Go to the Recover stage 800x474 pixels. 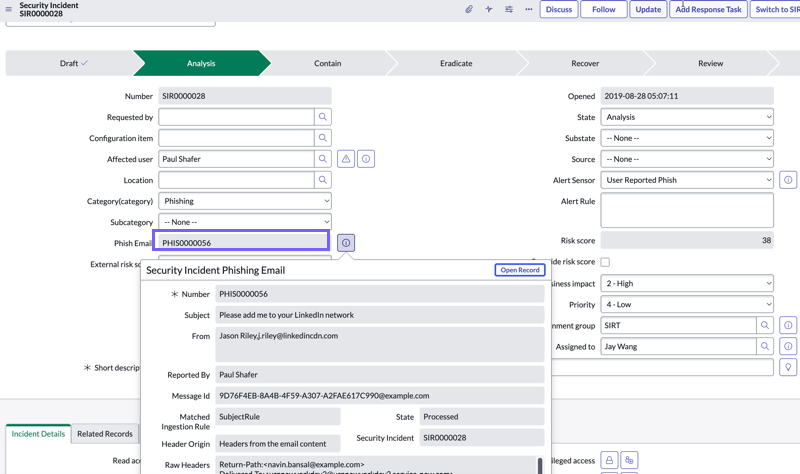585,63
